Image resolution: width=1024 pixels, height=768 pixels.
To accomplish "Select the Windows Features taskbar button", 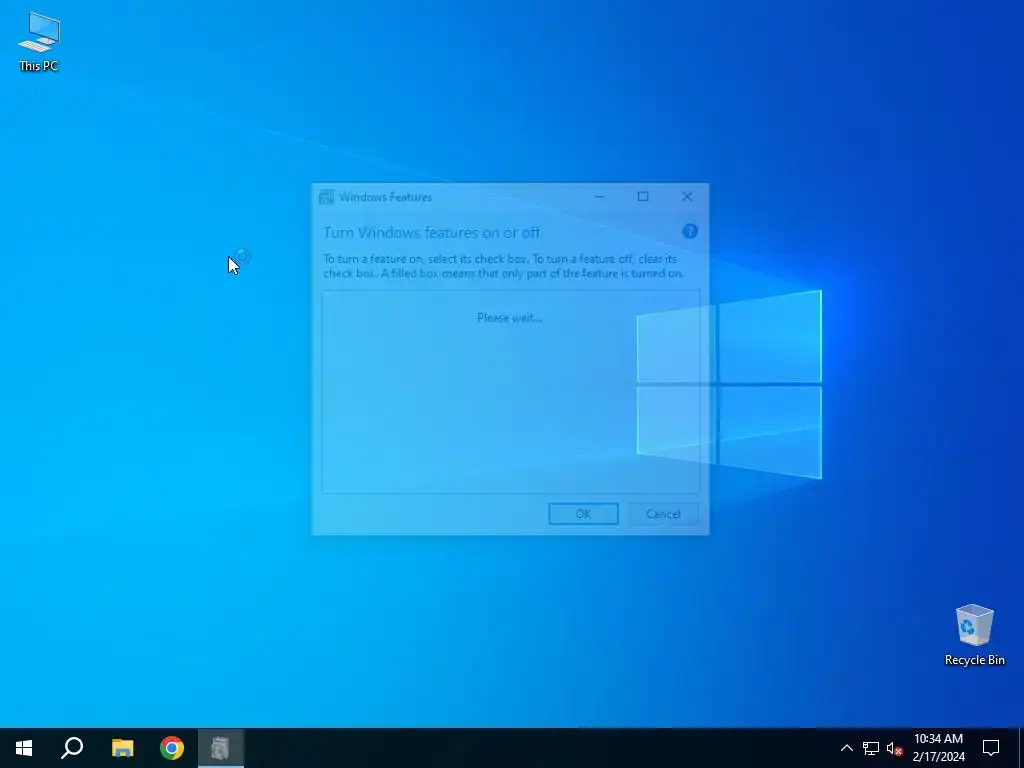I will [x=221, y=748].
